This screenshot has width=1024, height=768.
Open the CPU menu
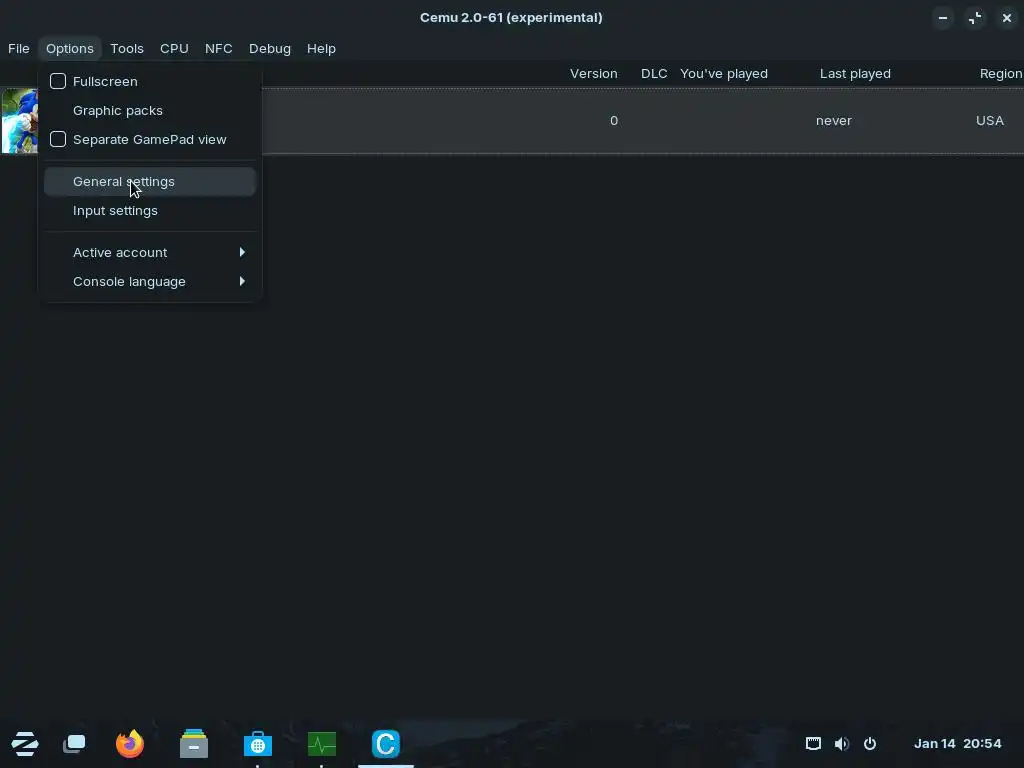pos(174,48)
